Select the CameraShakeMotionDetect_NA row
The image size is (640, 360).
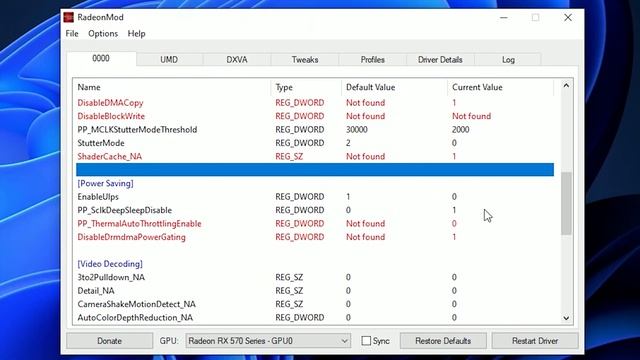pos(315,304)
